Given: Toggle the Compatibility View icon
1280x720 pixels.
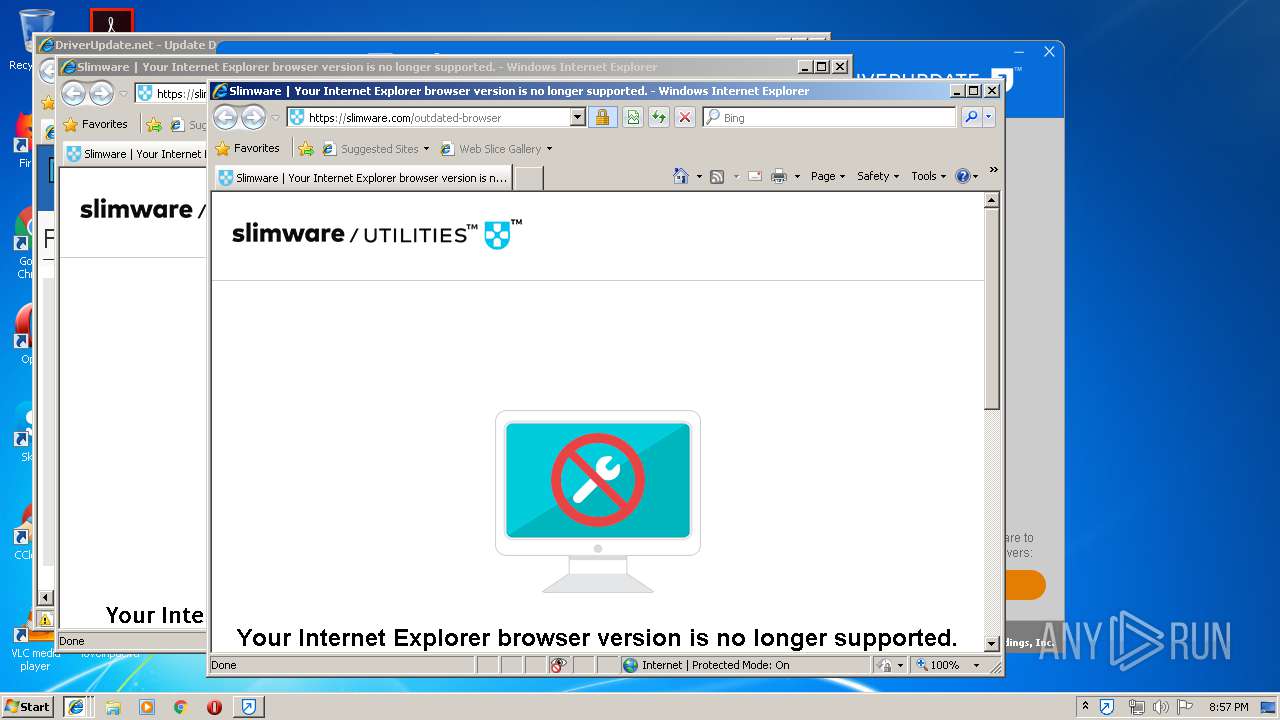Looking at the screenshot, I should point(633,117).
